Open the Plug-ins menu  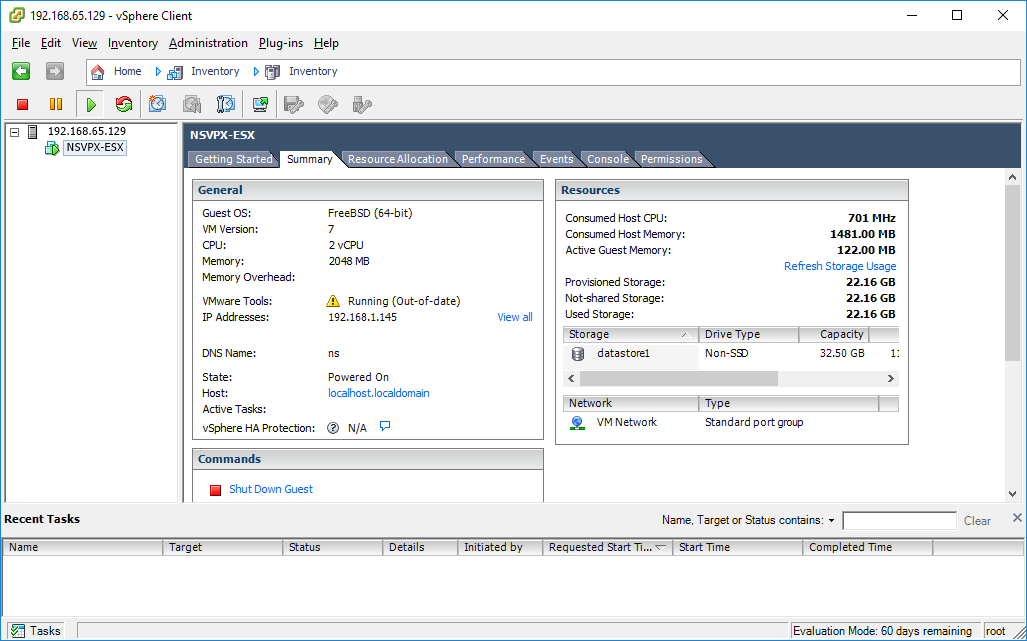click(x=280, y=43)
